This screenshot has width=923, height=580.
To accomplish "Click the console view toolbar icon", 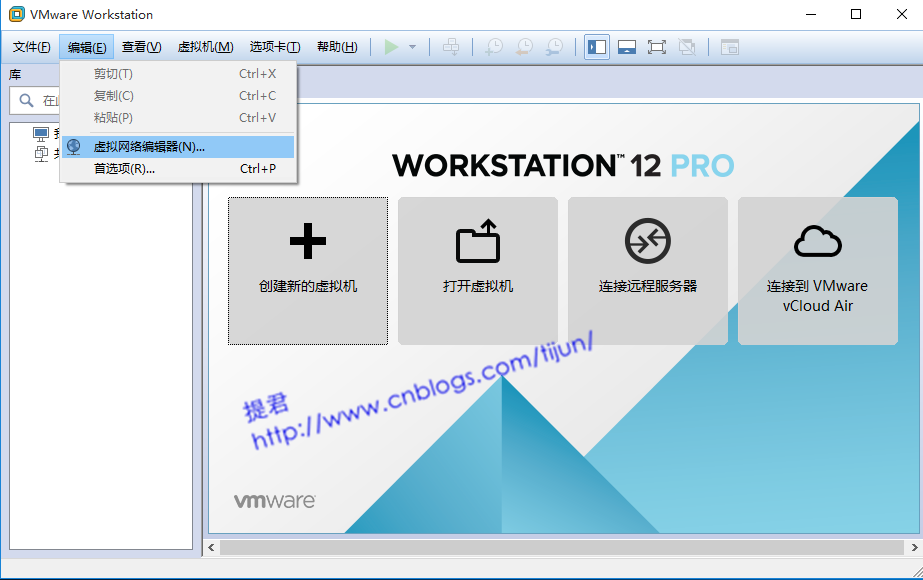I will point(730,47).
